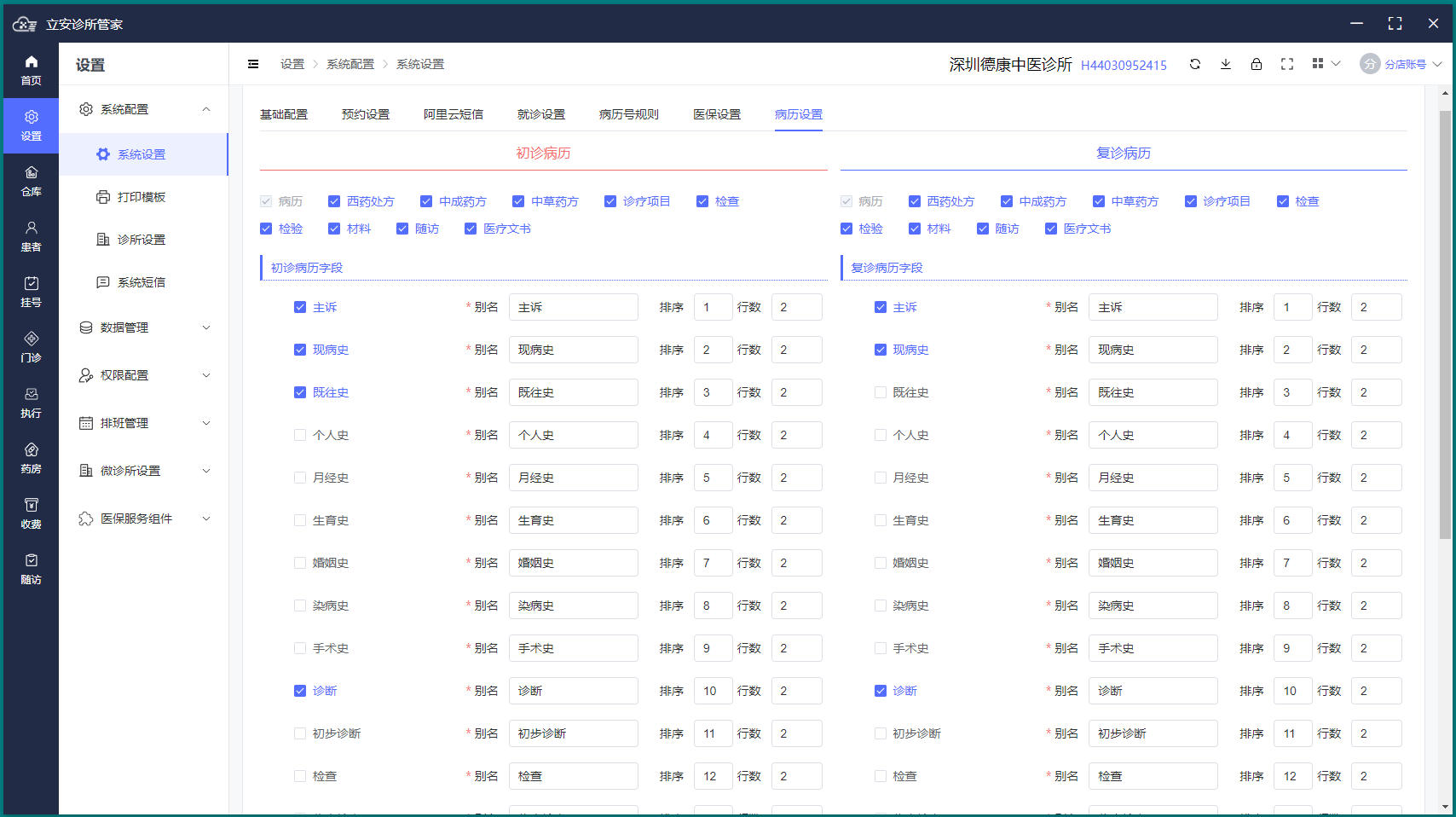
Task: Uncheck 主诉 field in 初诊病历字段
Action: coord(300,307)
